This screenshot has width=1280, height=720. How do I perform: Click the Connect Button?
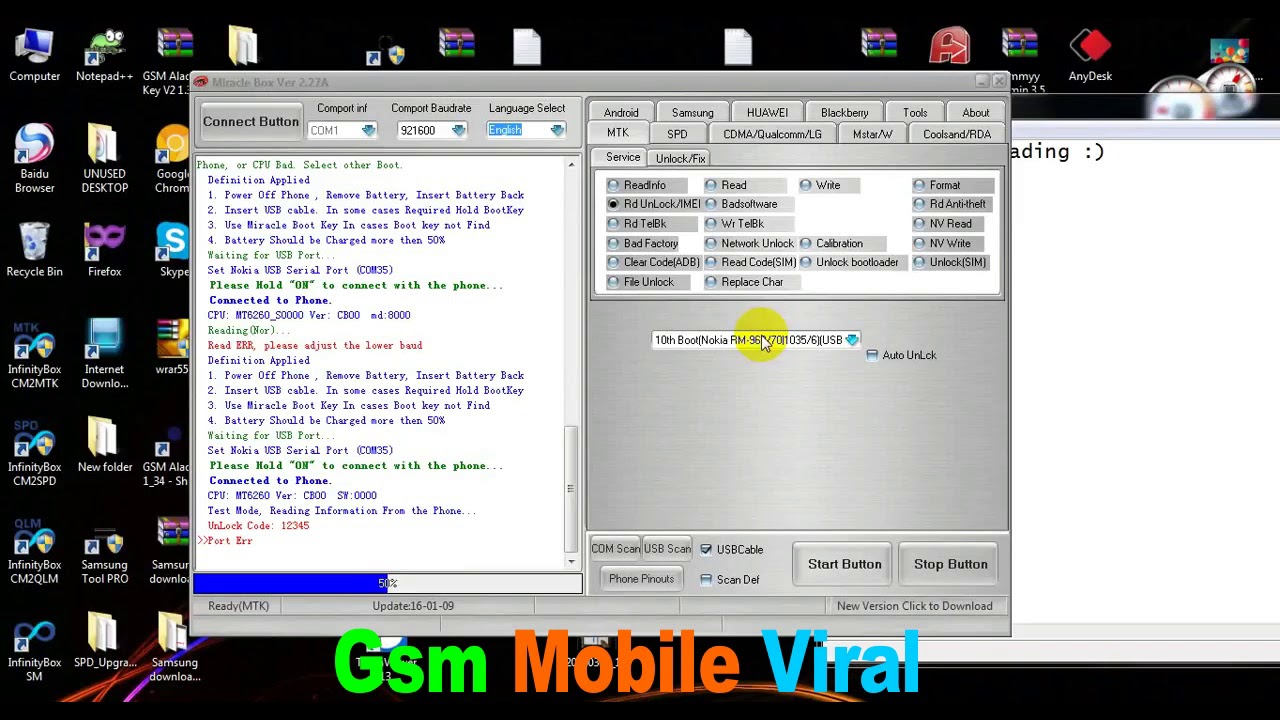coord(251,122)
